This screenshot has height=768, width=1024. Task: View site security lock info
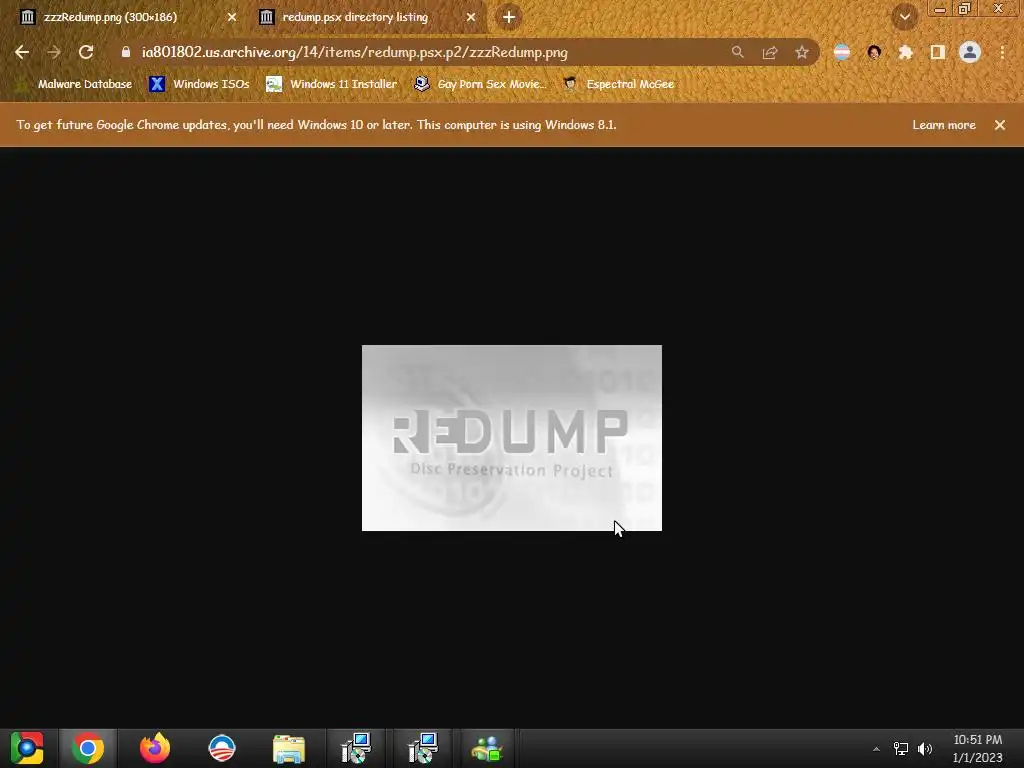tap(125, 52)
